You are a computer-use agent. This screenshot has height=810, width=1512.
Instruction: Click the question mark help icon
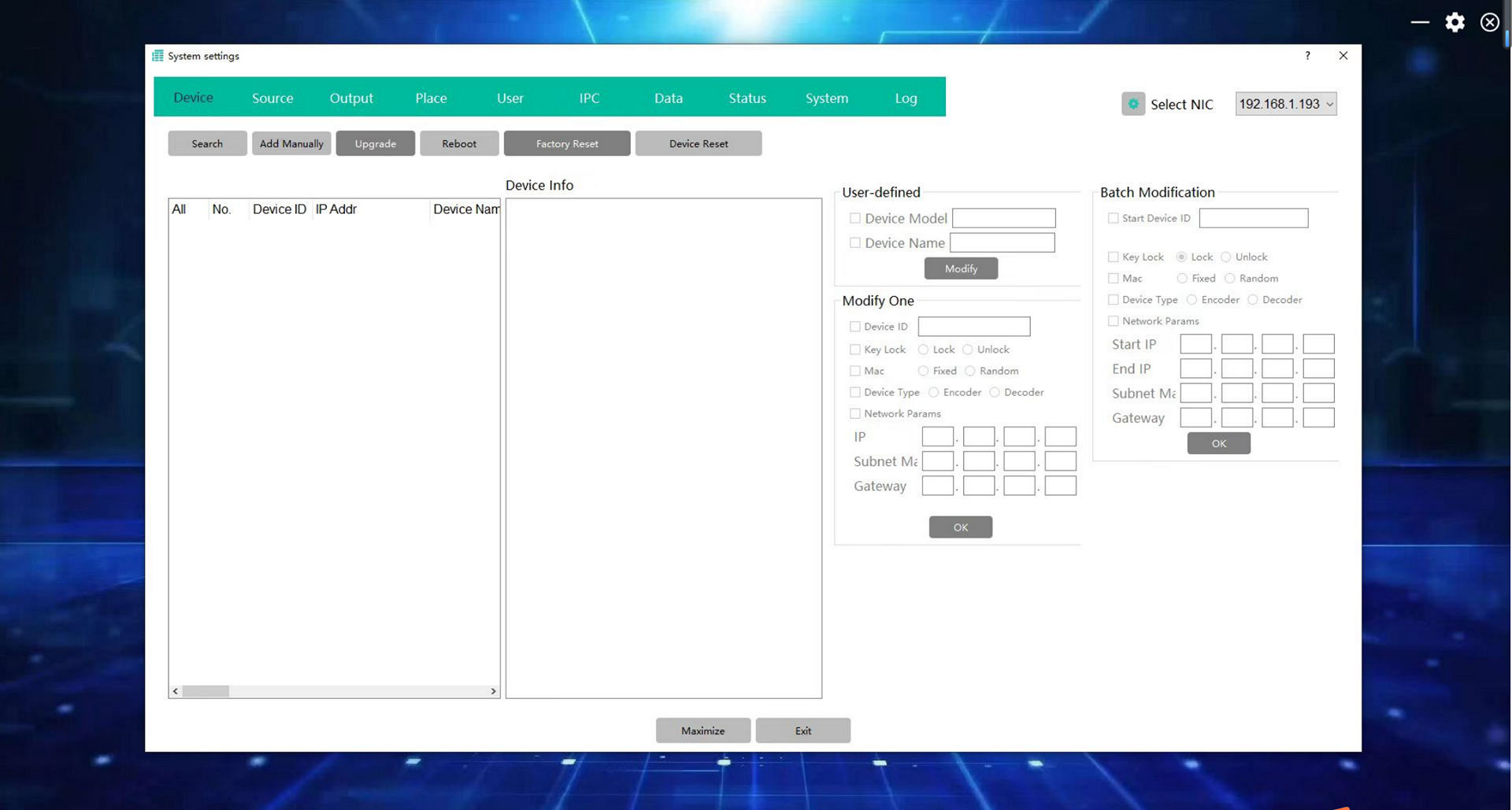1307,56
